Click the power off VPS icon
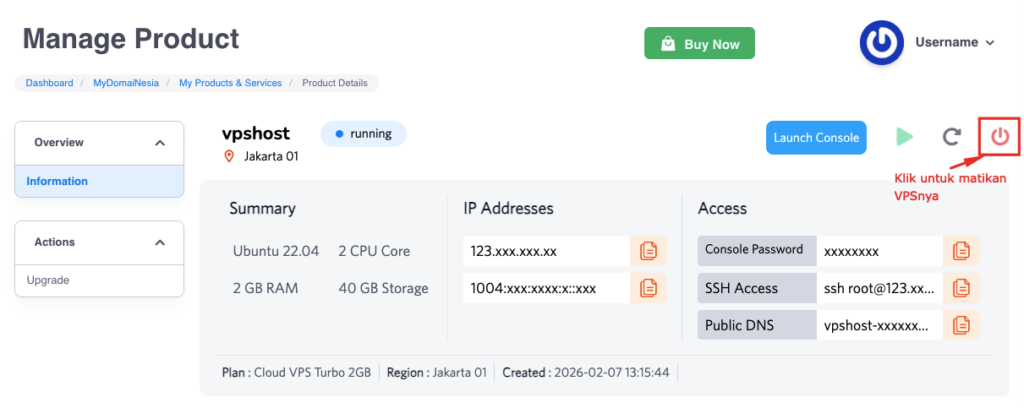The image size is (1024, 408). (1000, 137)
